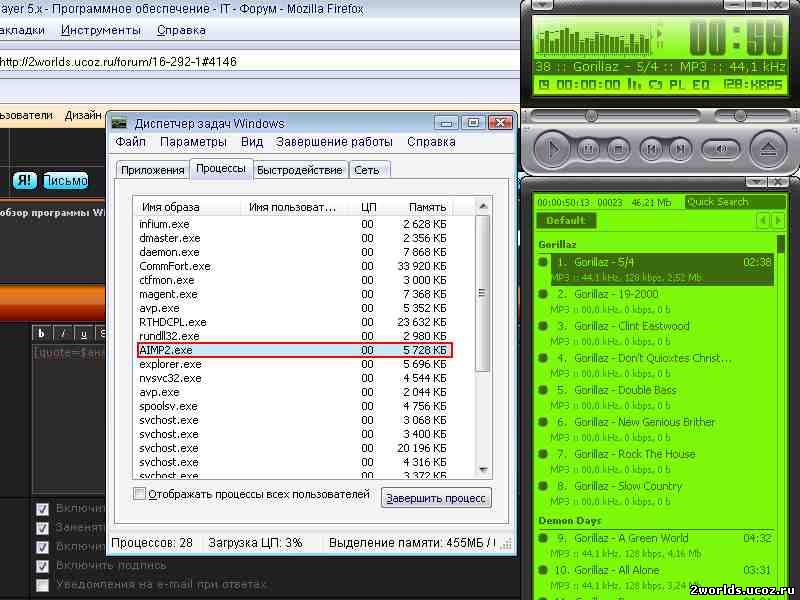Select the RTHDCPL.exe process row
The image size is (800, 600).
click(x=293, y=322)
